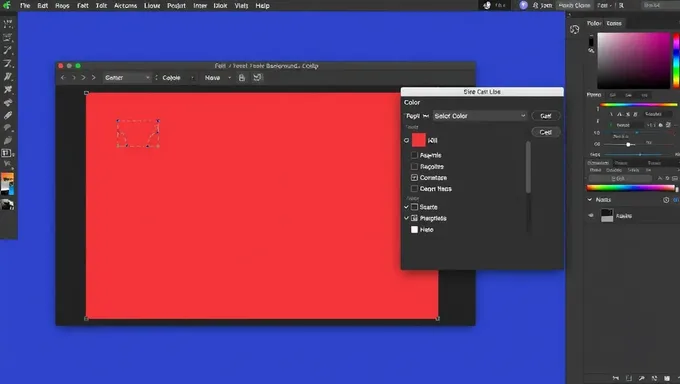Image resolution: width=680 pixels, height=384 pixels.
Task: Collapse the layers section chevron
Action: pos(589,200)
